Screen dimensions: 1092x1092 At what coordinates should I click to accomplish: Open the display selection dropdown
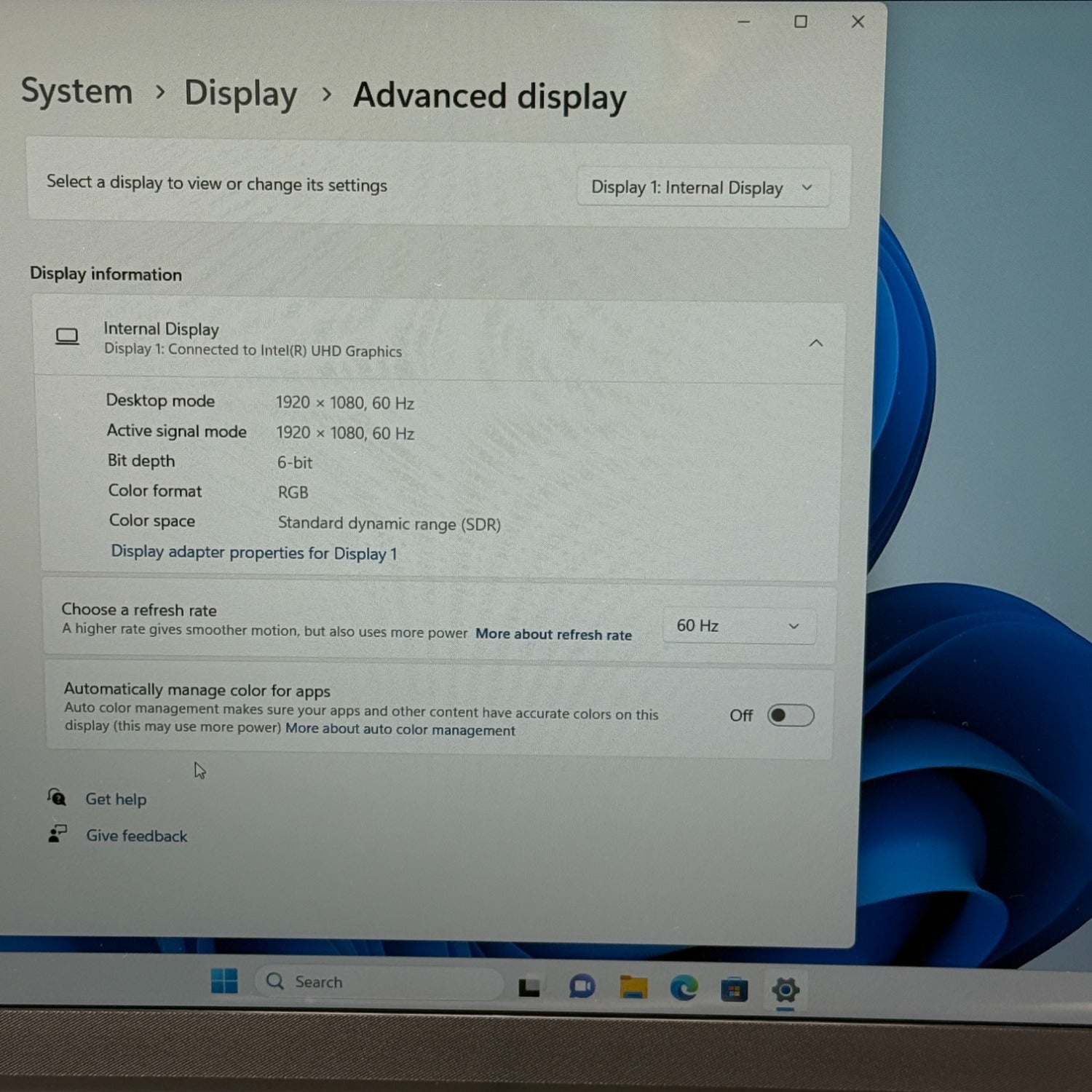702,188
